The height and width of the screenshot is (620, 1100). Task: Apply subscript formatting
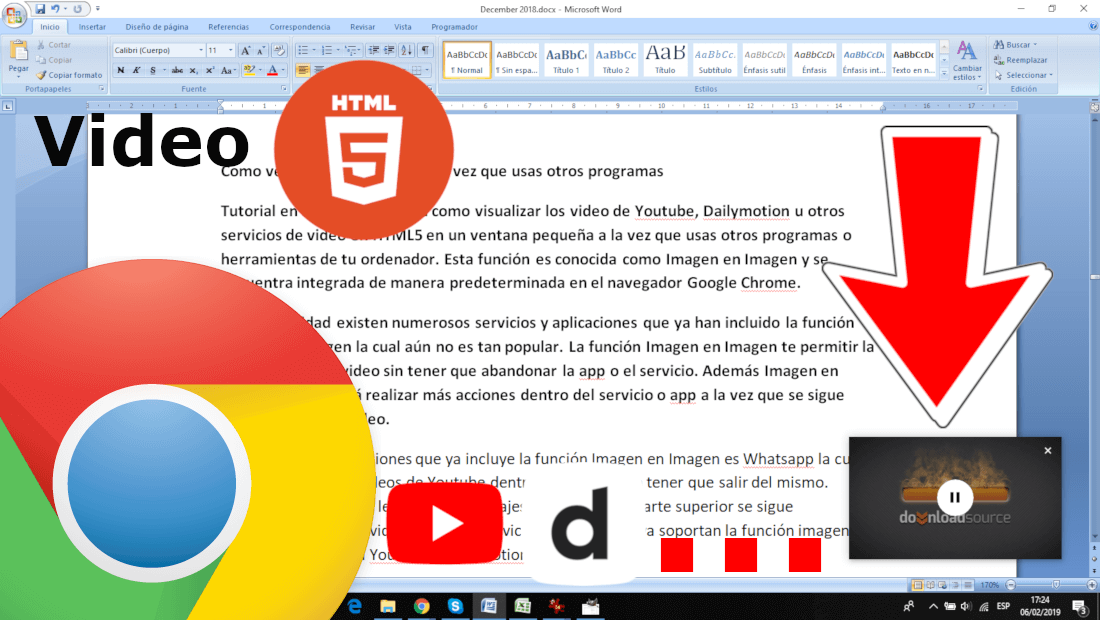[x=194, y=70]
